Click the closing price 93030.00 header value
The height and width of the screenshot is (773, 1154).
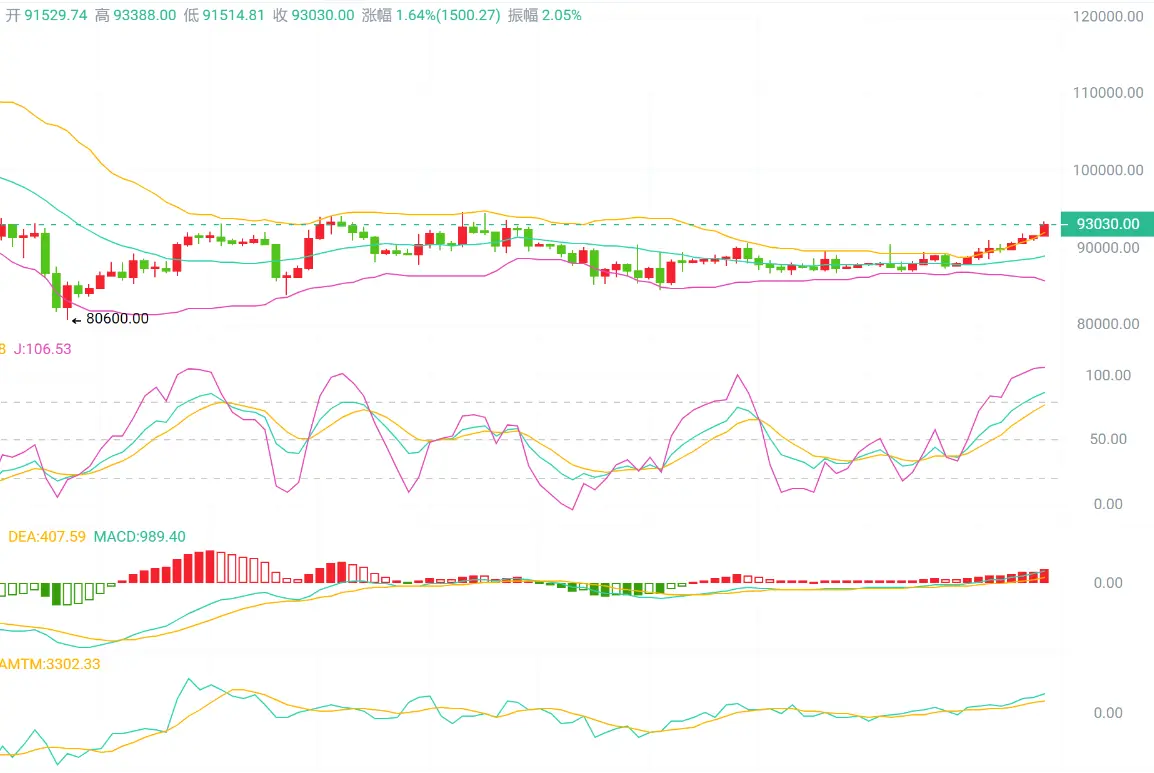323,15
